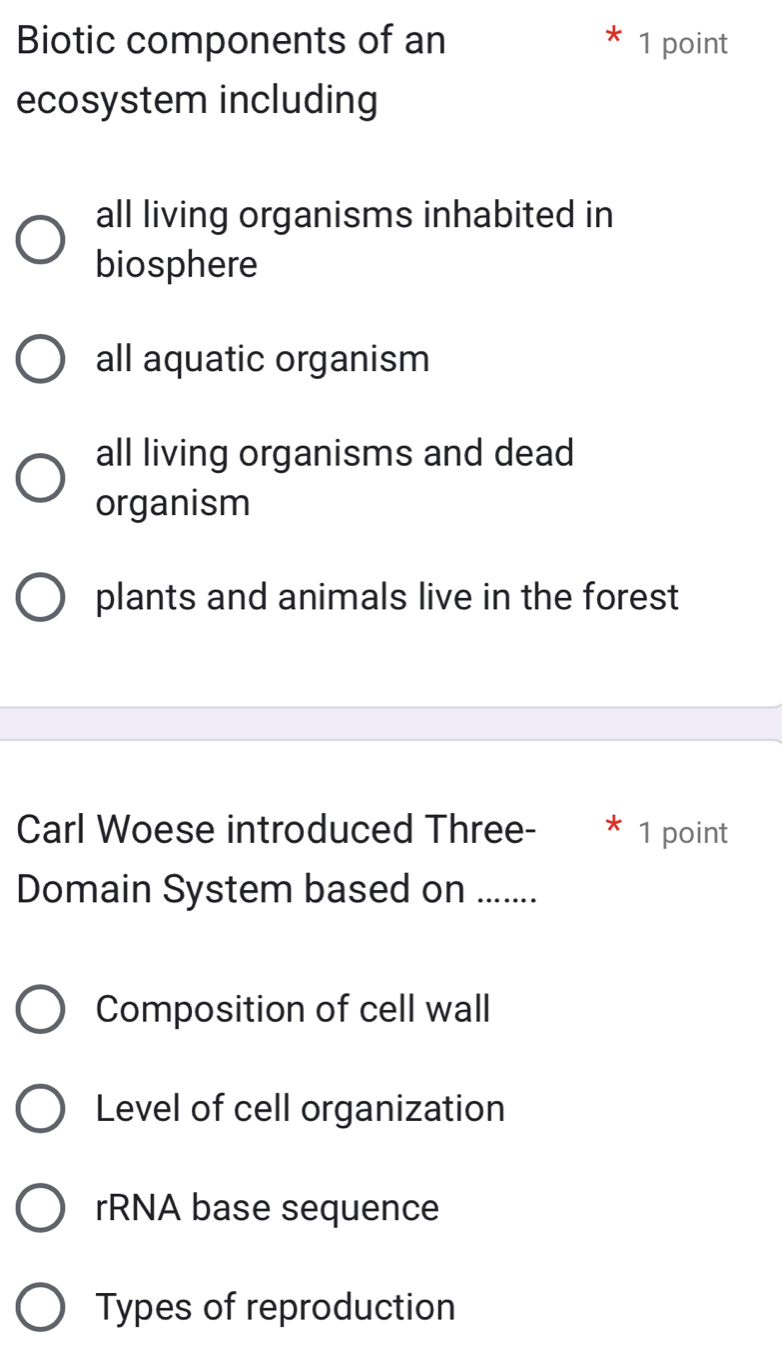
Task: Click the circle next to 'Composition of cell wall'
Action: pyautogui.click(x=41, y=1010)
